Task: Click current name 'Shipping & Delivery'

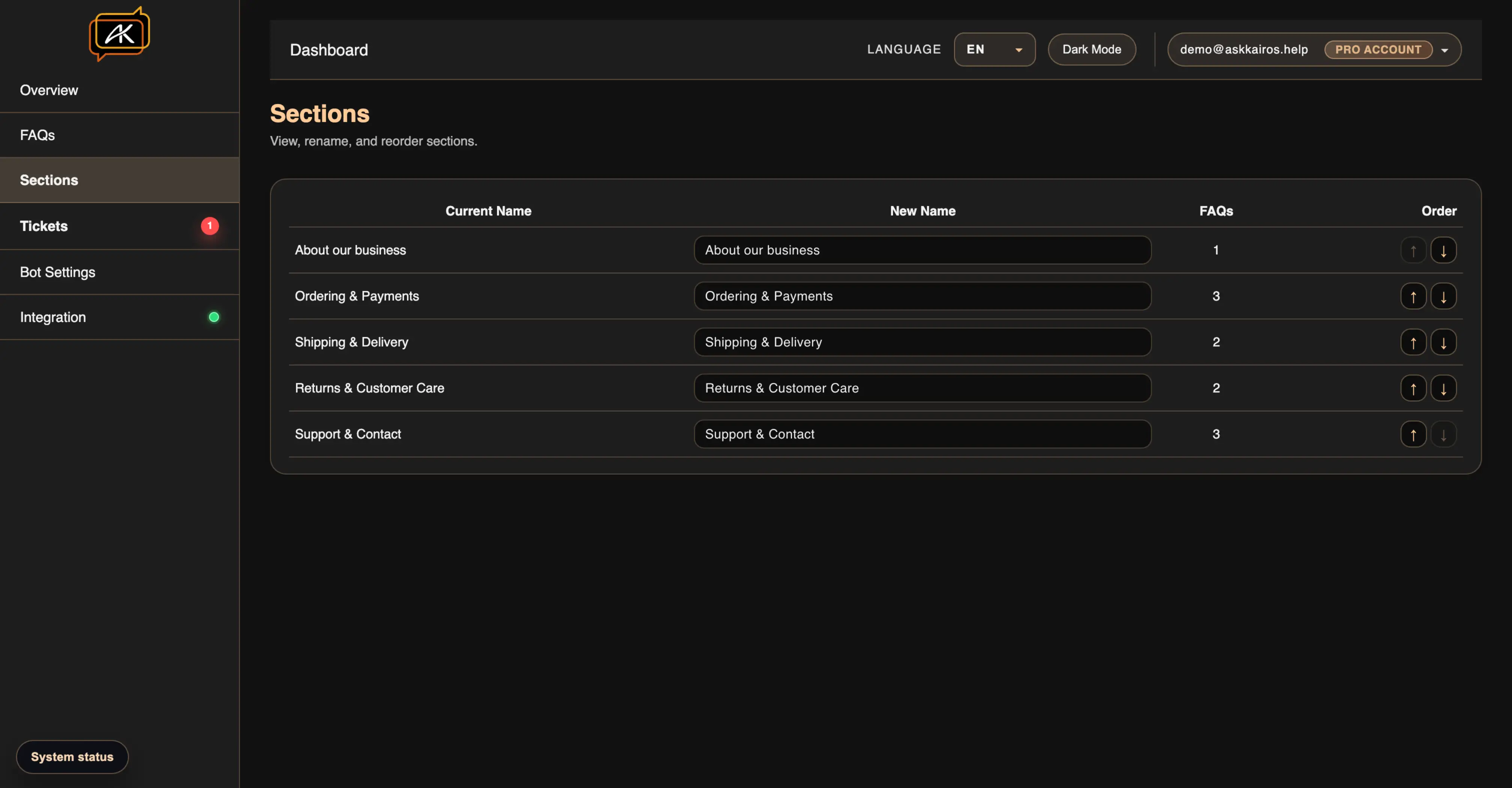Action: pos(351,342)
